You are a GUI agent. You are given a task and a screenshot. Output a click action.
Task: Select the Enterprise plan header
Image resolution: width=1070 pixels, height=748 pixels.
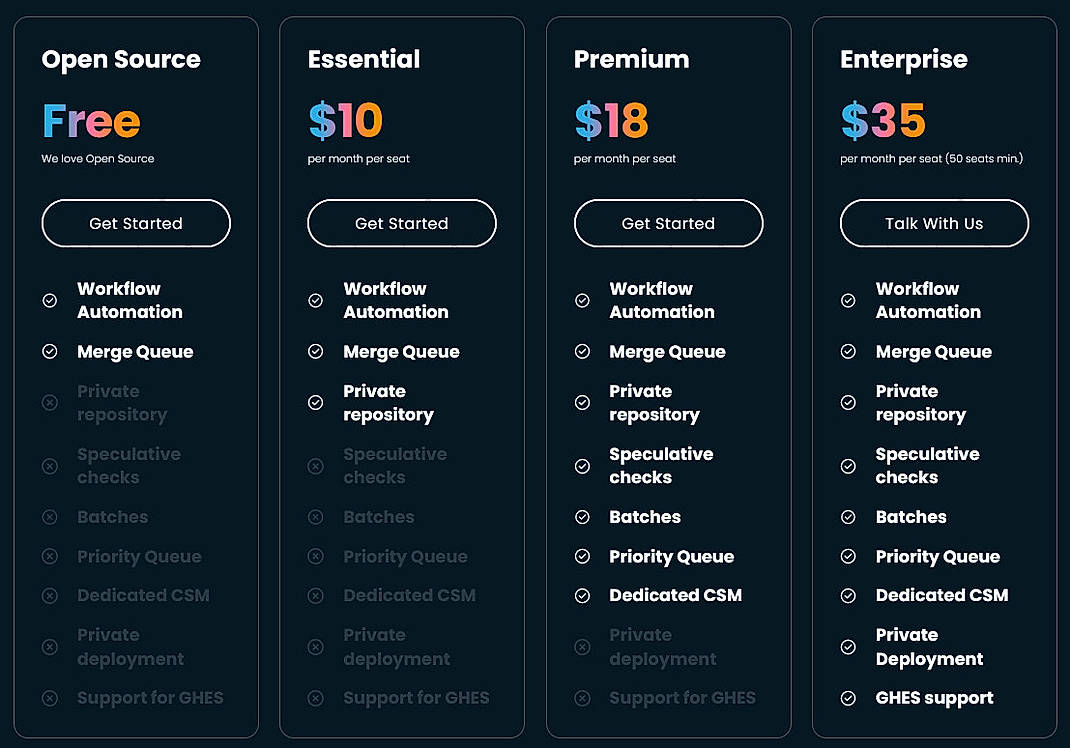pyautogui.click(x=904, y=60)
